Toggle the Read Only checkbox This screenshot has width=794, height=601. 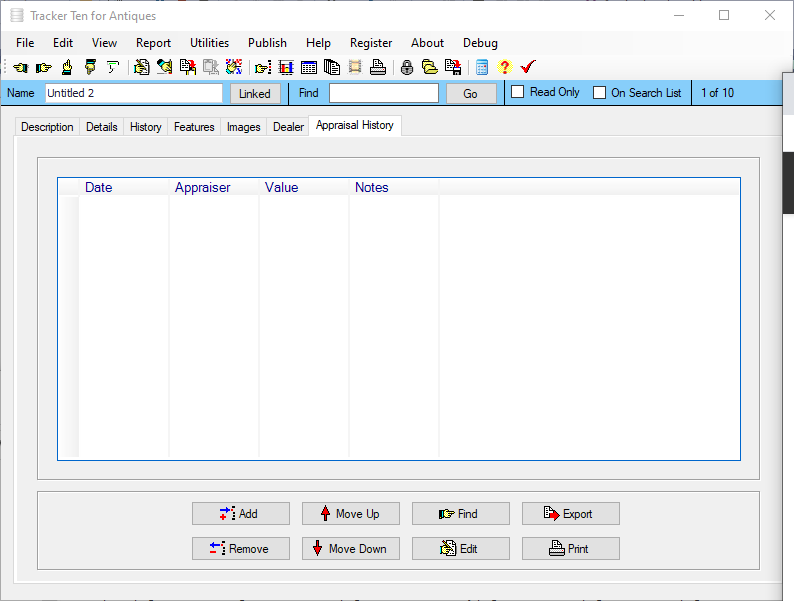[x=518, y=92]
